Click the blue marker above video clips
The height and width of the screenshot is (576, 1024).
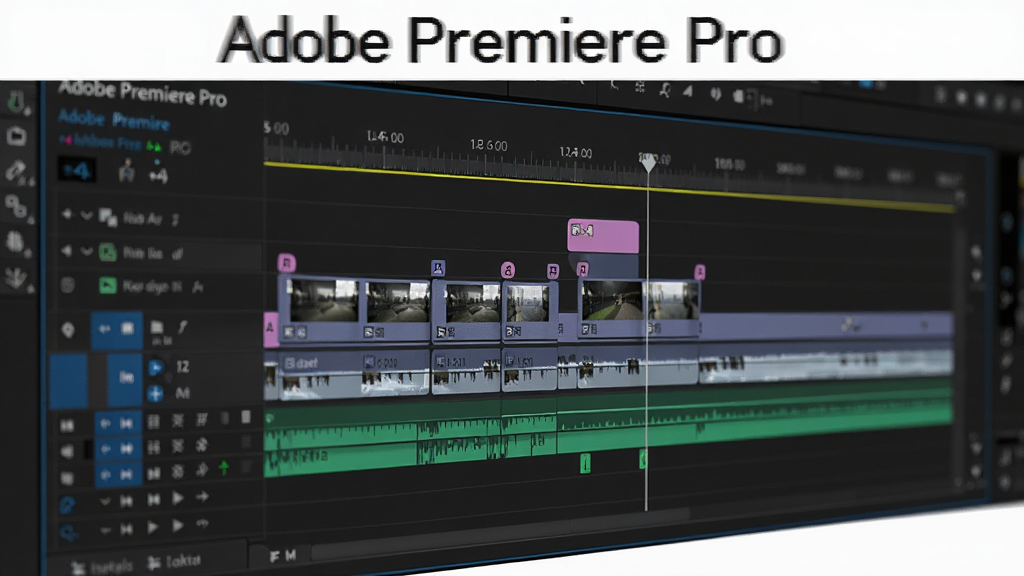[438, 268]
